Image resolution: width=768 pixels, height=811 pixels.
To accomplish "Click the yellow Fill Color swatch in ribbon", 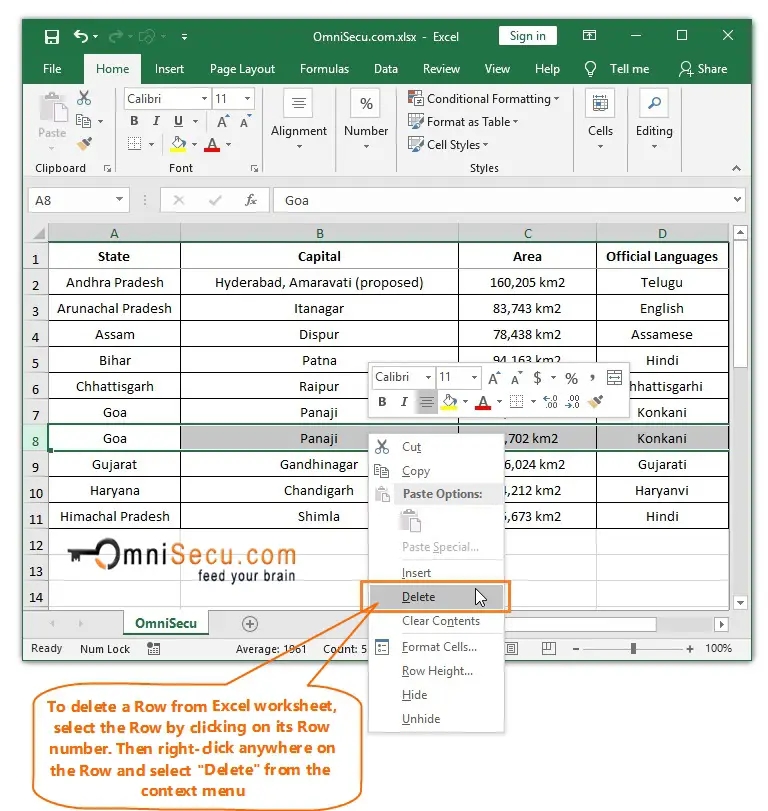I will click(x=178, y=144).
